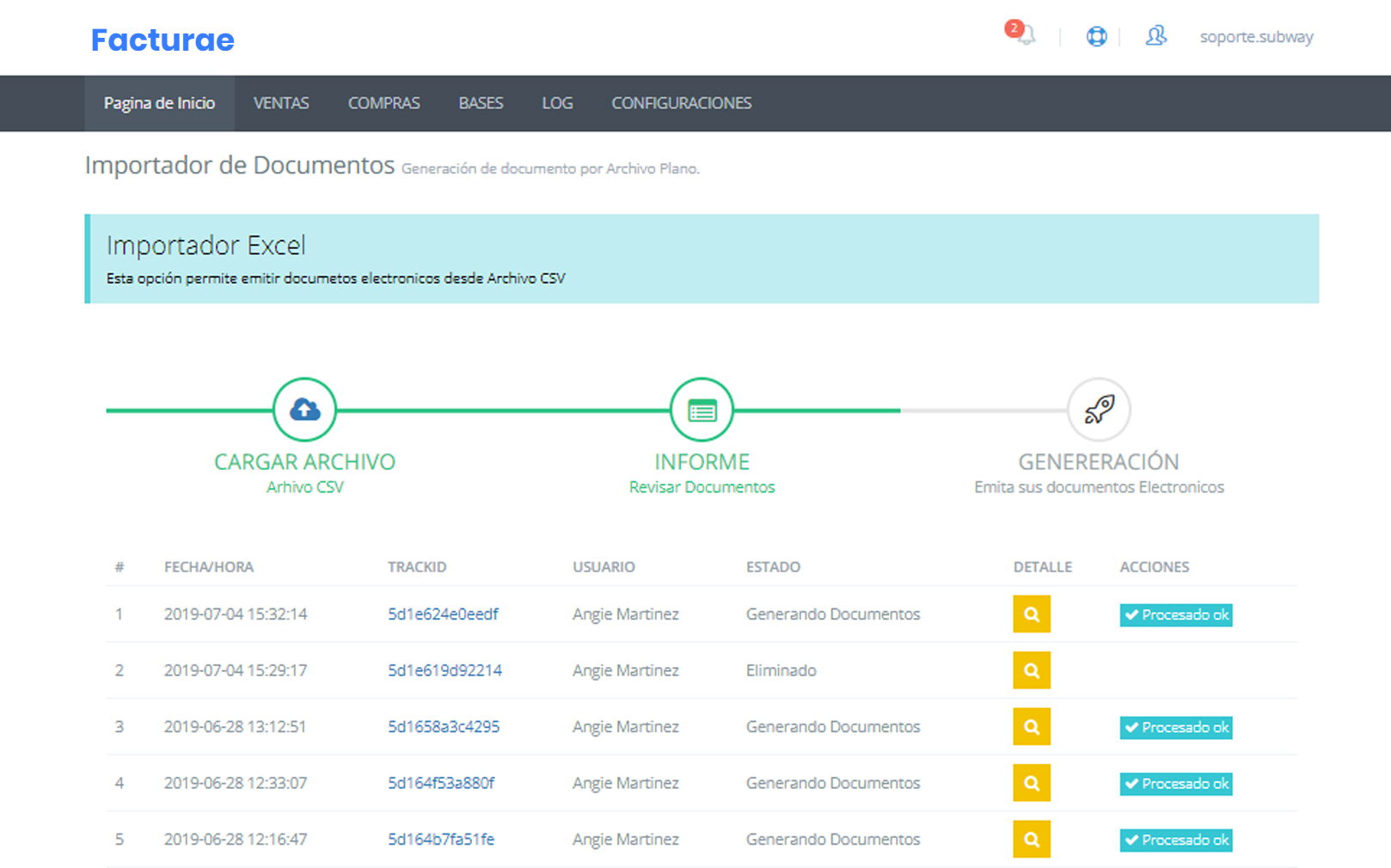Click Procesado ok button in row 1
1391x868 pixels.
[x=1175, y=614]
